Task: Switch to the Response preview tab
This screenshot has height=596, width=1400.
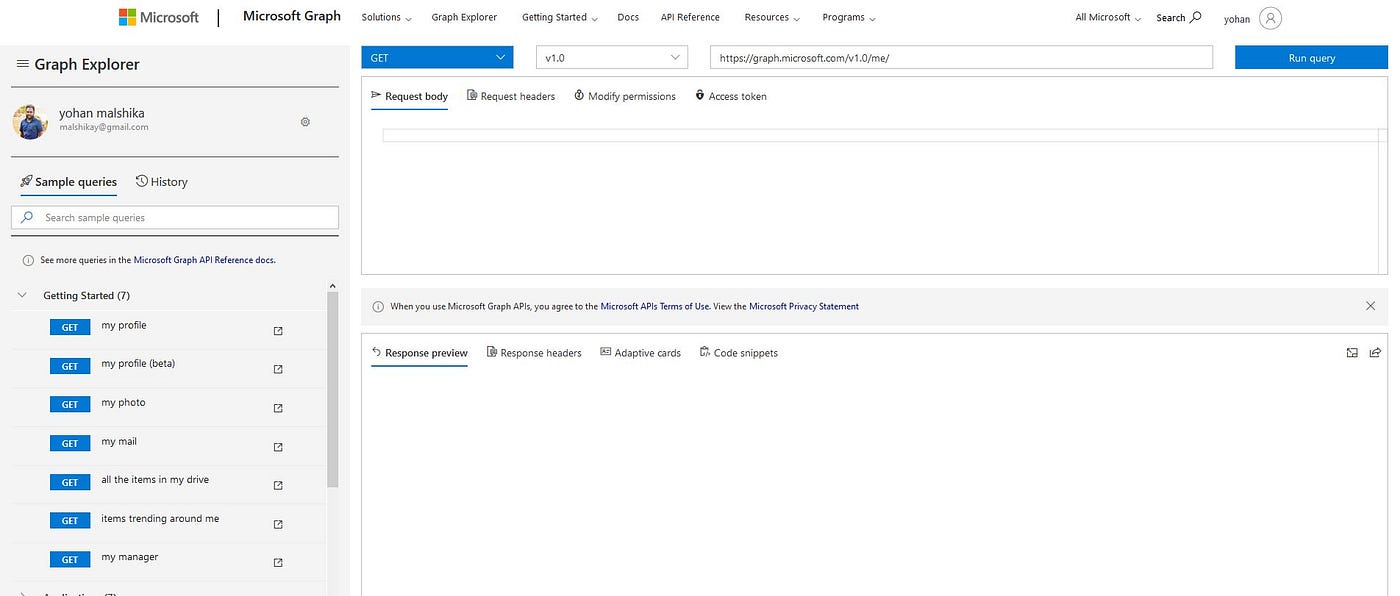Action: click(x=420, y=353)
